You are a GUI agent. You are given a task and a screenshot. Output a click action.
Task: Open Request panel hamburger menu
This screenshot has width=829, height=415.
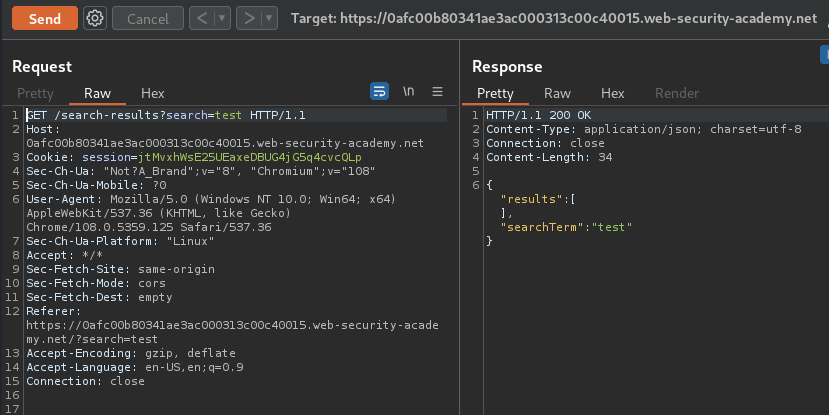437,91
